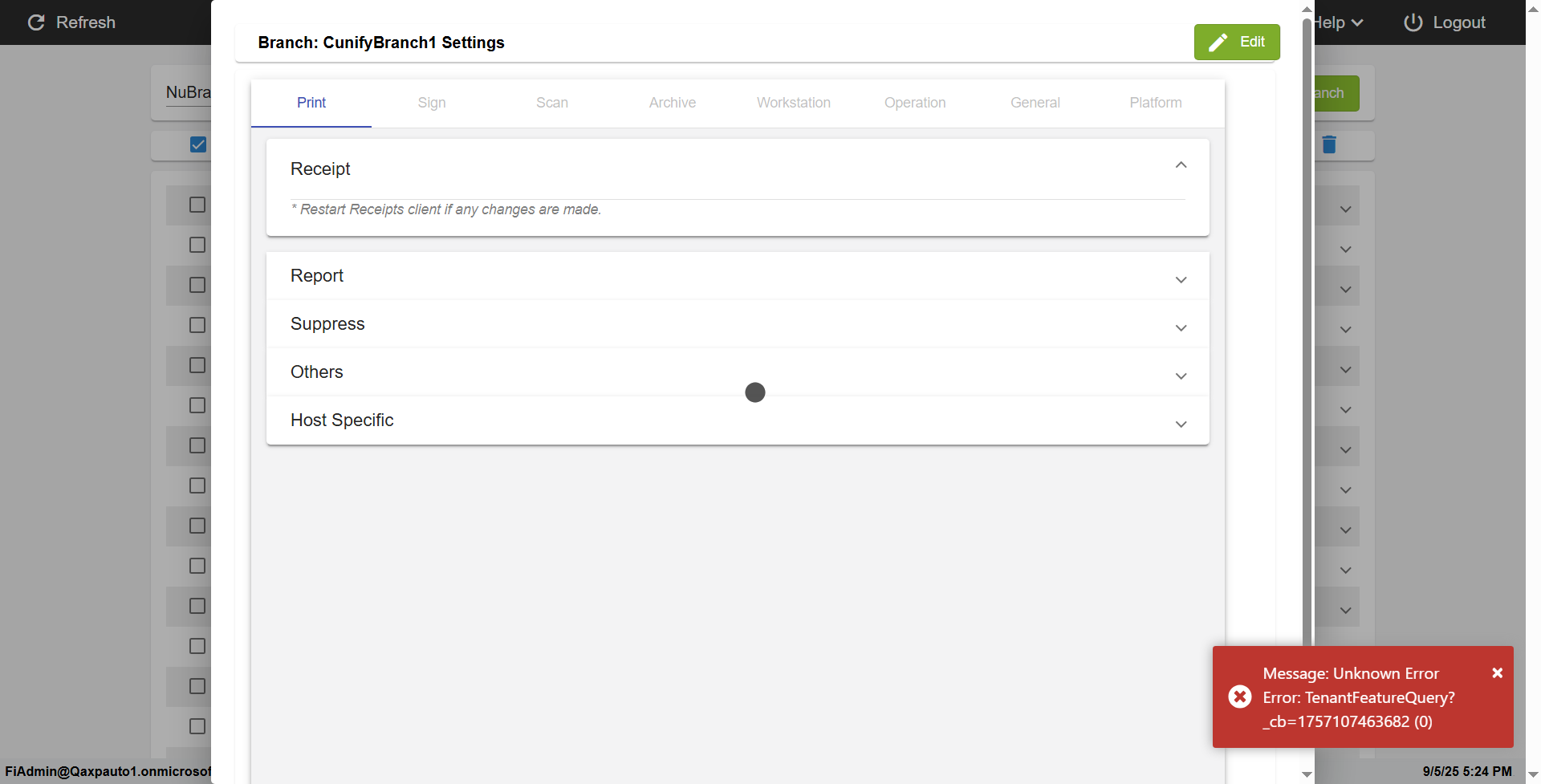Click the FiAdmin user account text
This screenshot has width=1541, height=784.
point(108,771)
